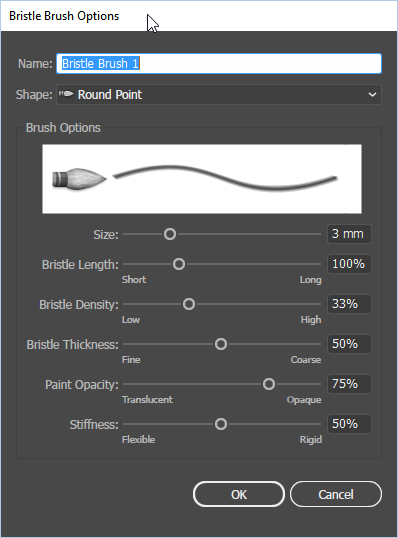Confirm brush settings with OK button
The width and height of the screenshot is (398, 538).
tap(239, 494)
